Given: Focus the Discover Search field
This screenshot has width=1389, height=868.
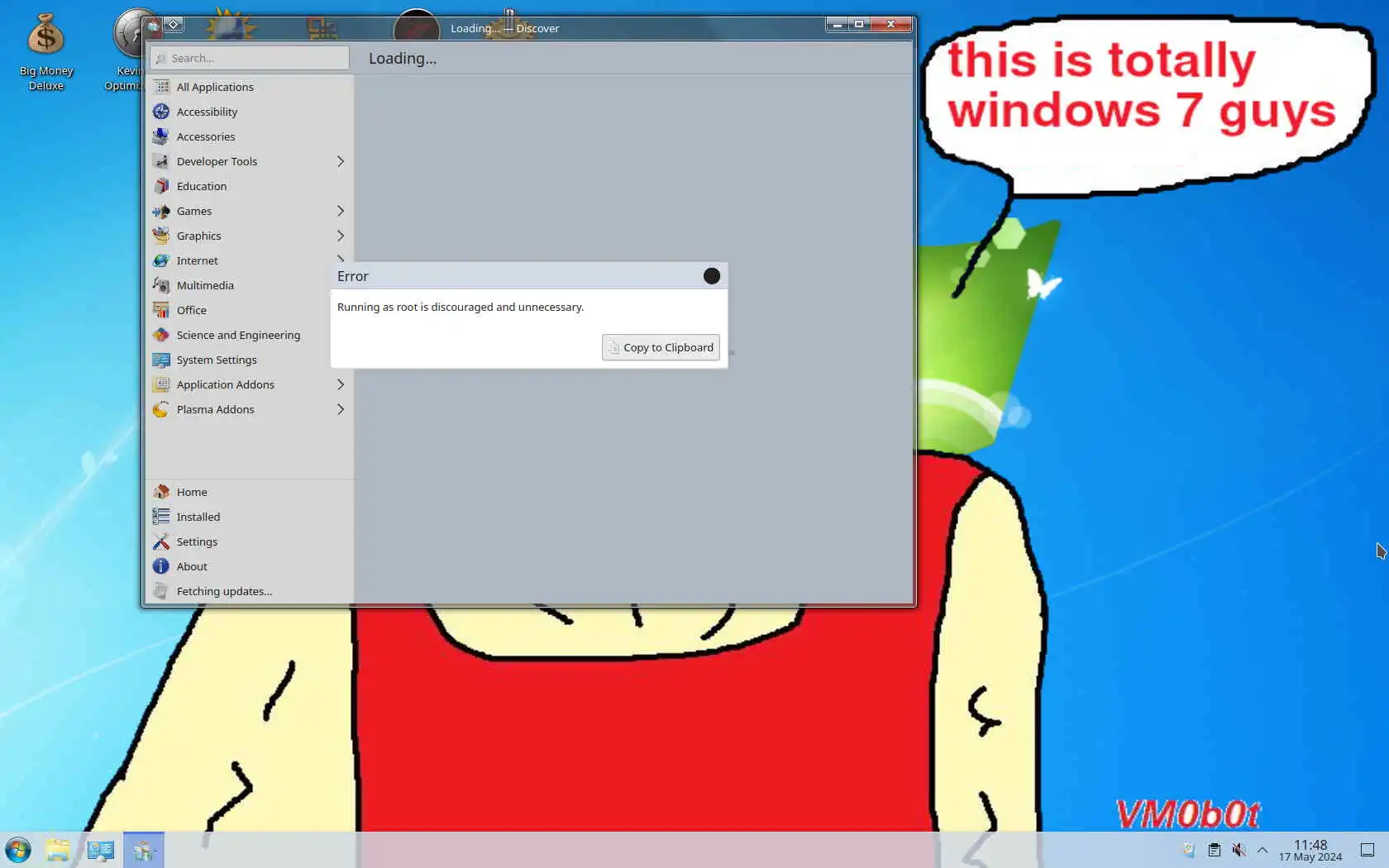Looking at the screenshot, I should 250,58.
